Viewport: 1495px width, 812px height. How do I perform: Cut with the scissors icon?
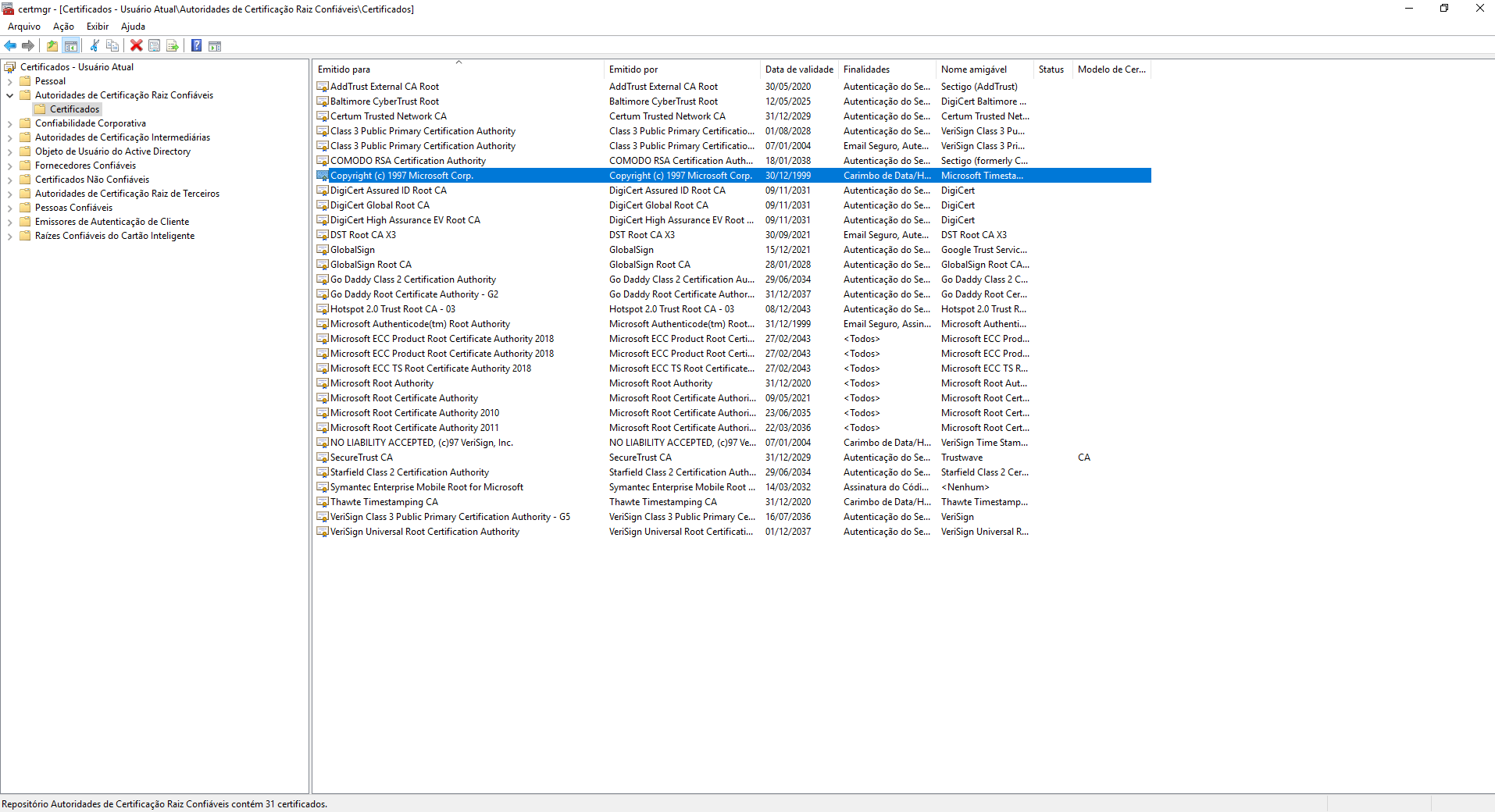(95, 45)
